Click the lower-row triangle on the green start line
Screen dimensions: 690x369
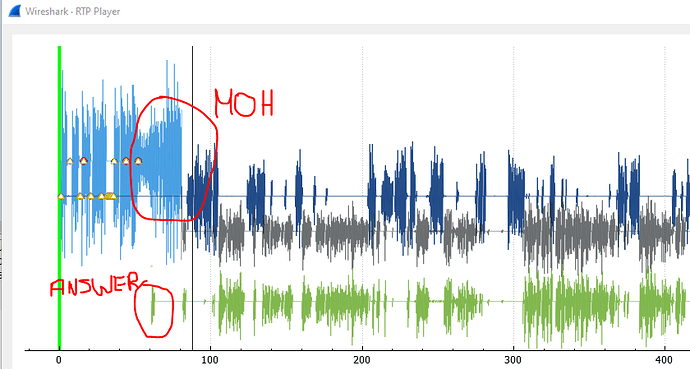(x=61, y=196)
